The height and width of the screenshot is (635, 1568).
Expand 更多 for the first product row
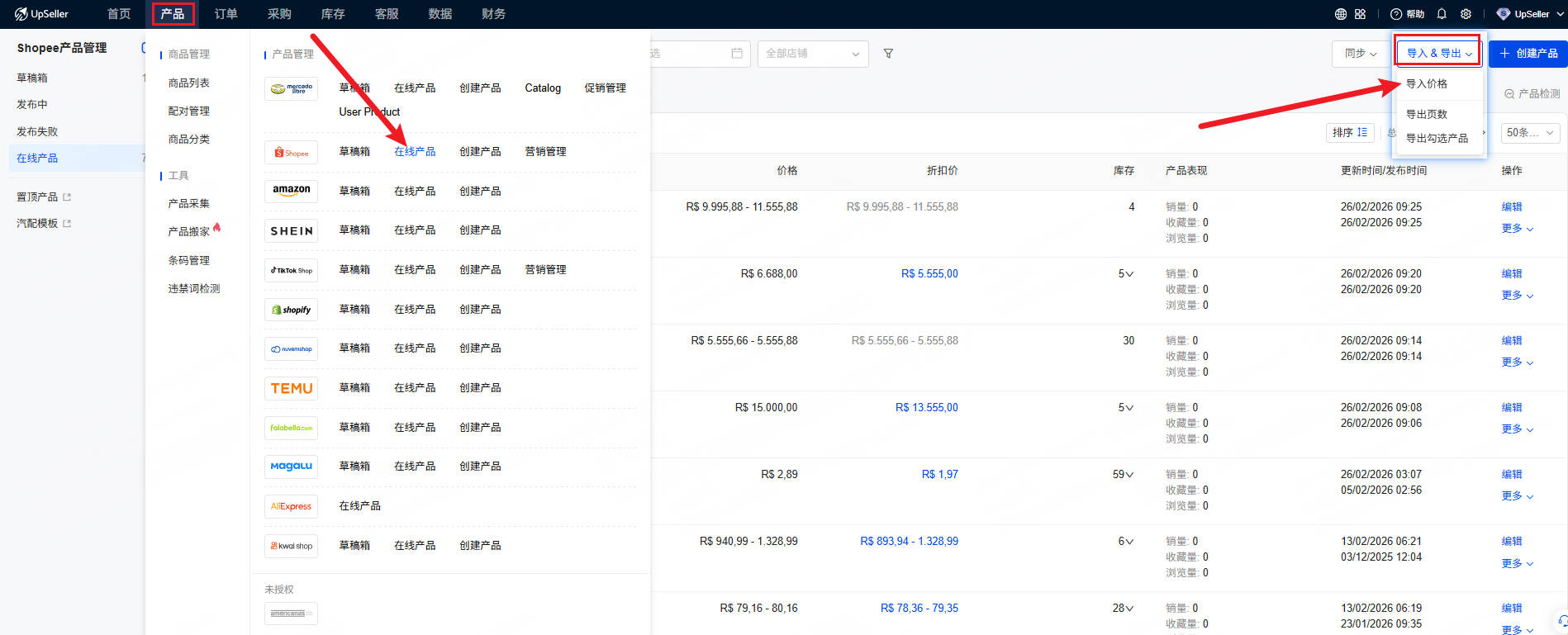pos(1517,229)
